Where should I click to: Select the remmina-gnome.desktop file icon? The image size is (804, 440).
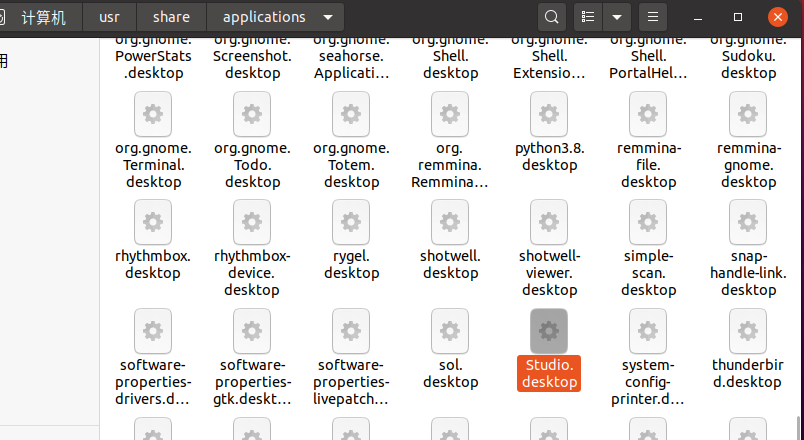pyautogui.click(x=748, y=114)
